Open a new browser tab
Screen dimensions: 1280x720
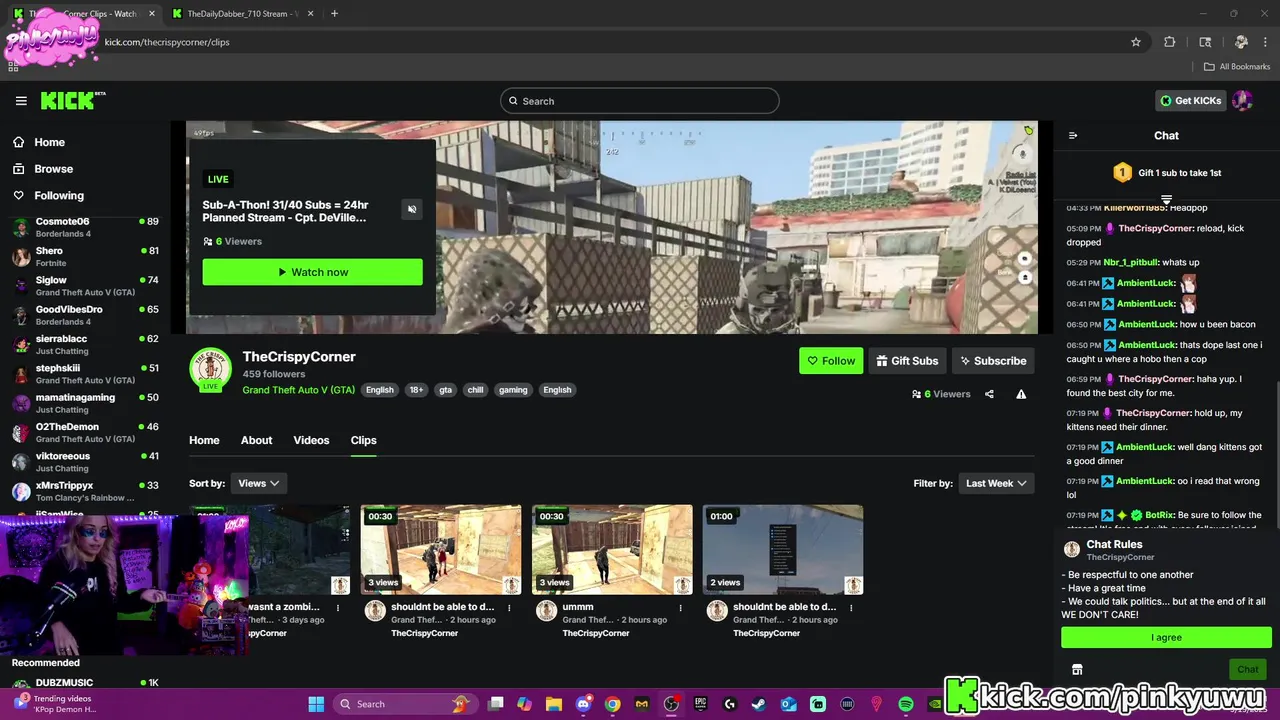click(x=334, y=14)
